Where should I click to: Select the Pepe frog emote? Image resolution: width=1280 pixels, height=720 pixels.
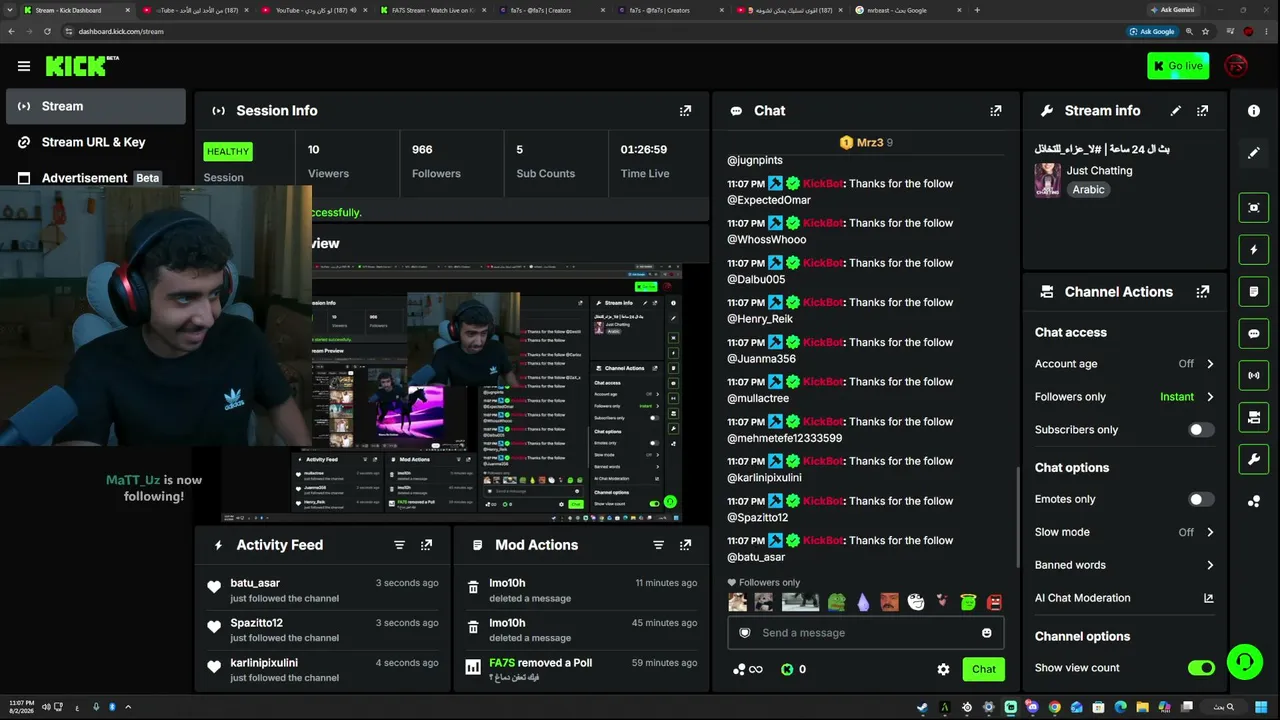[x=836, y=602]
